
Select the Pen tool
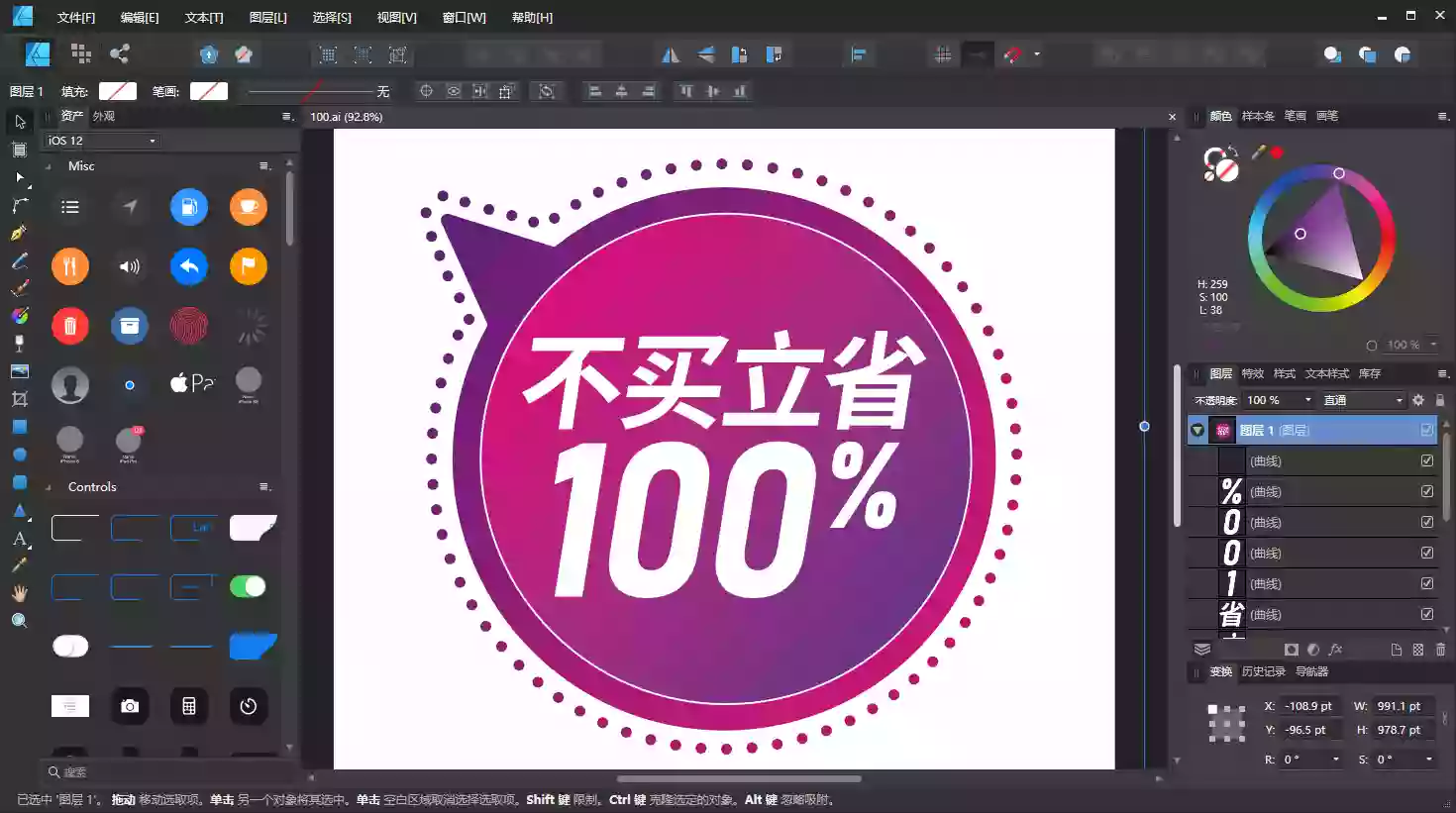[20, 232]
